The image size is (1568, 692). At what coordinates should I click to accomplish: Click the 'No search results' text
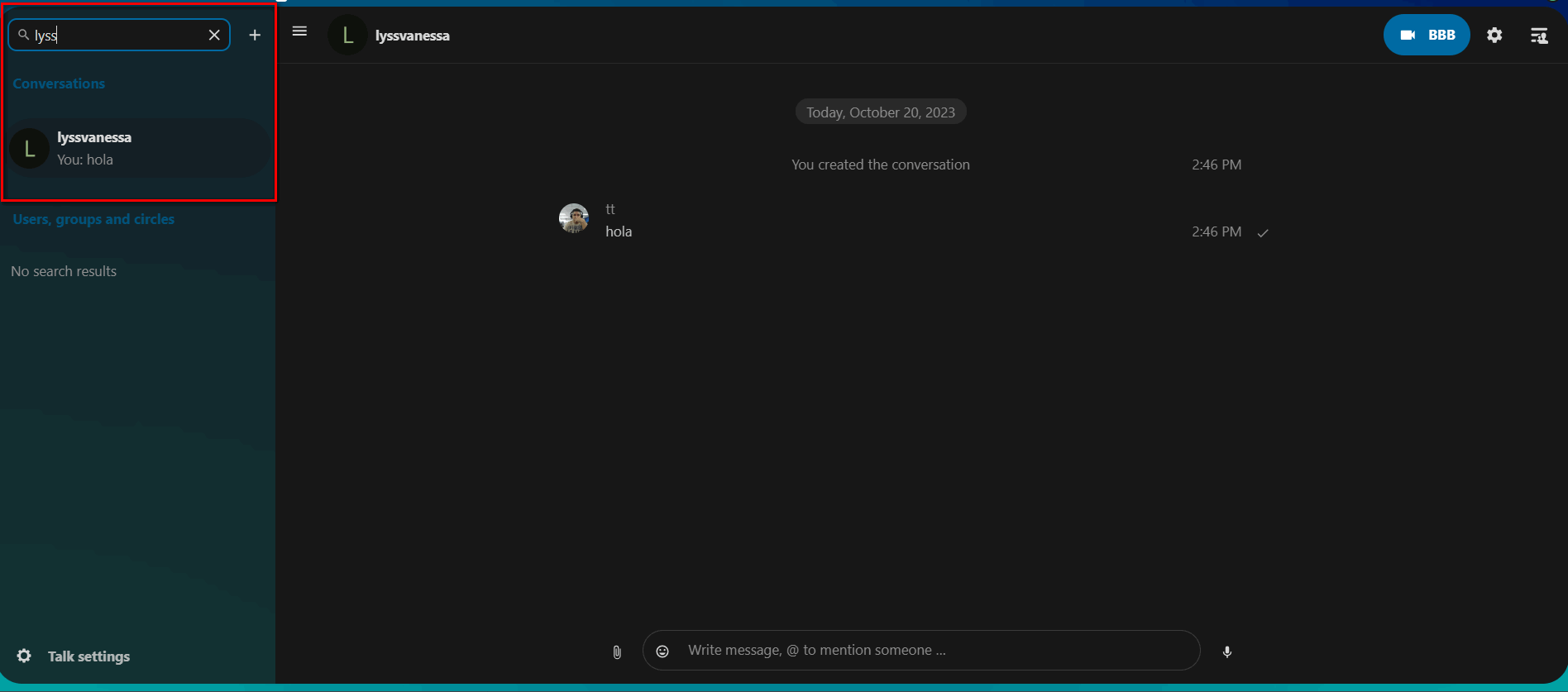[64, 271]
